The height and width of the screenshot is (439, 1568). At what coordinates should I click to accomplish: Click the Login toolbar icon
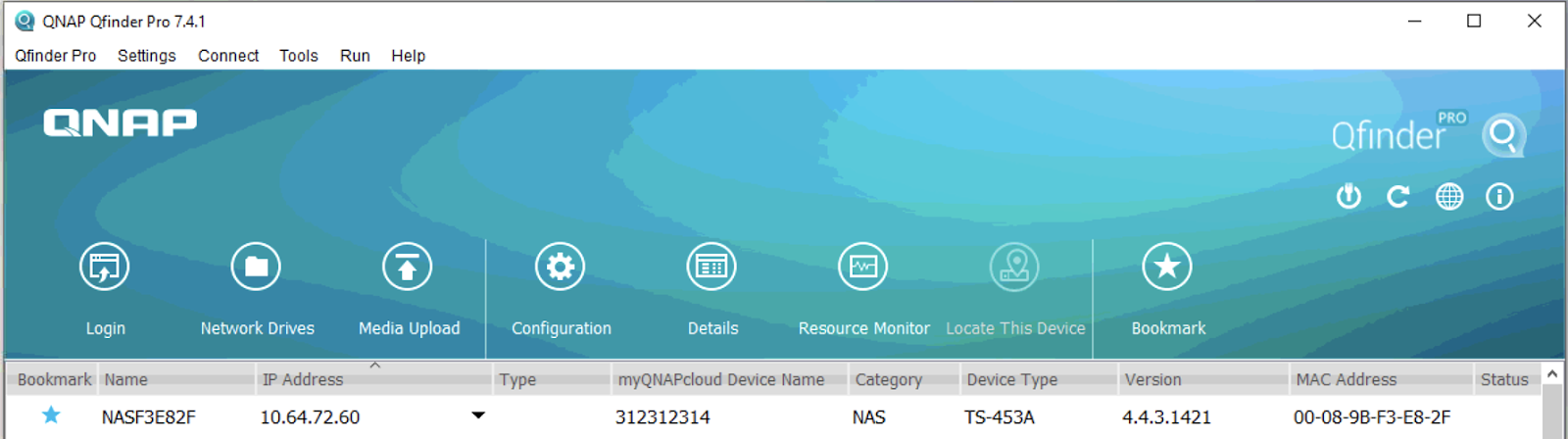(x=104, y=268)
